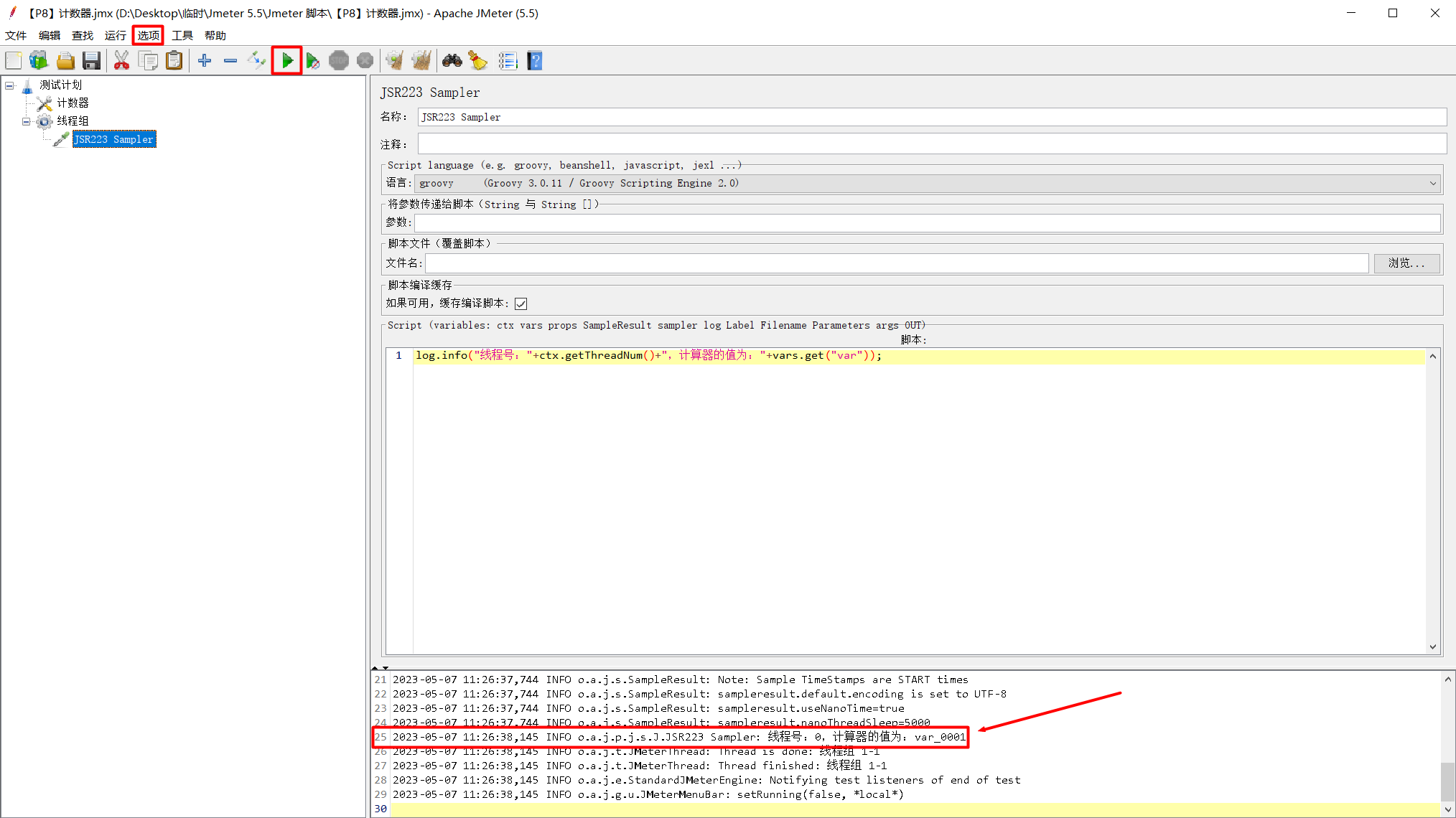
Task: Click the New test plan icon
Action: pyautogui.click(x=14, y=61)
